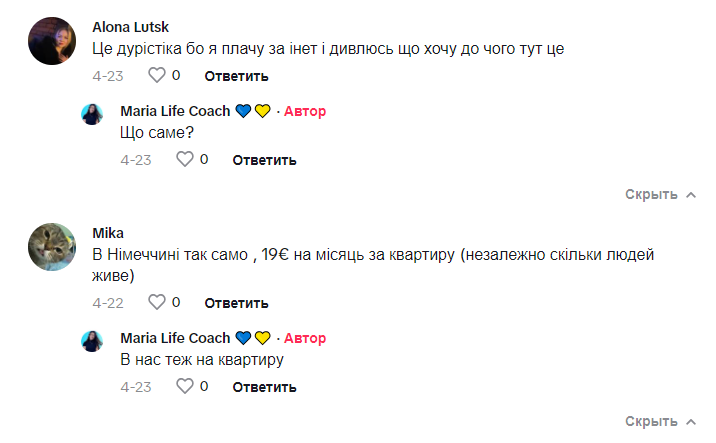Reply to Alona Lutsk's comment
716x443 pixels.
237,76
